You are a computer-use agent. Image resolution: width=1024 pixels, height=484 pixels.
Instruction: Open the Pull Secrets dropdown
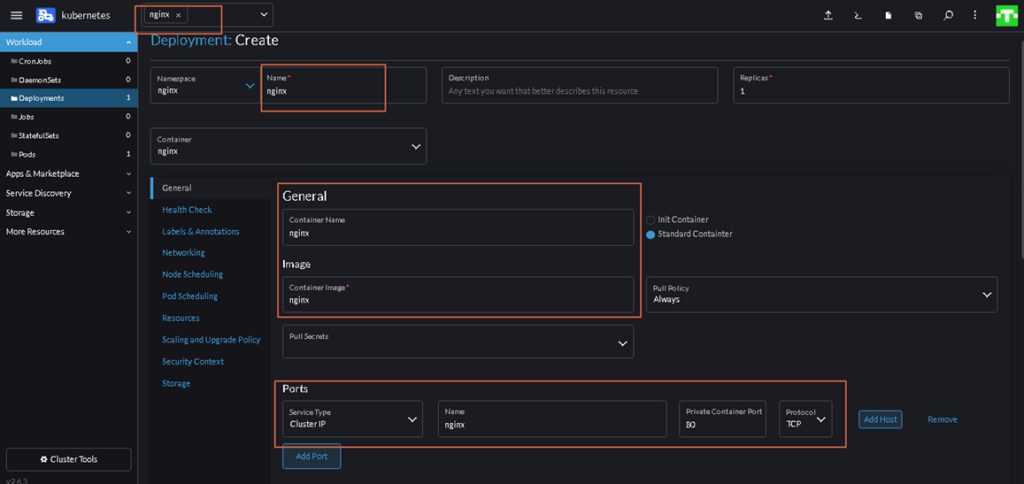(x=458, y=342)
